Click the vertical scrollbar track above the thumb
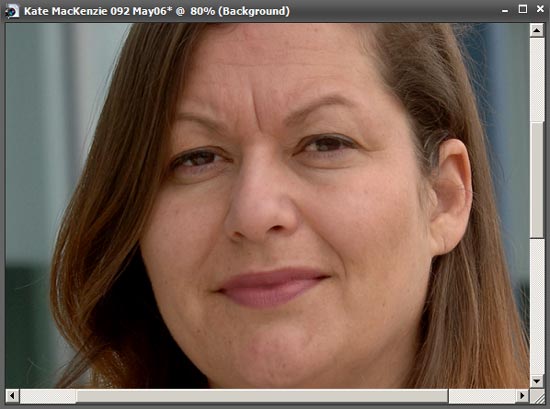Image resolution: width=550 pixels, height=409 pixels. coord(537,79)
